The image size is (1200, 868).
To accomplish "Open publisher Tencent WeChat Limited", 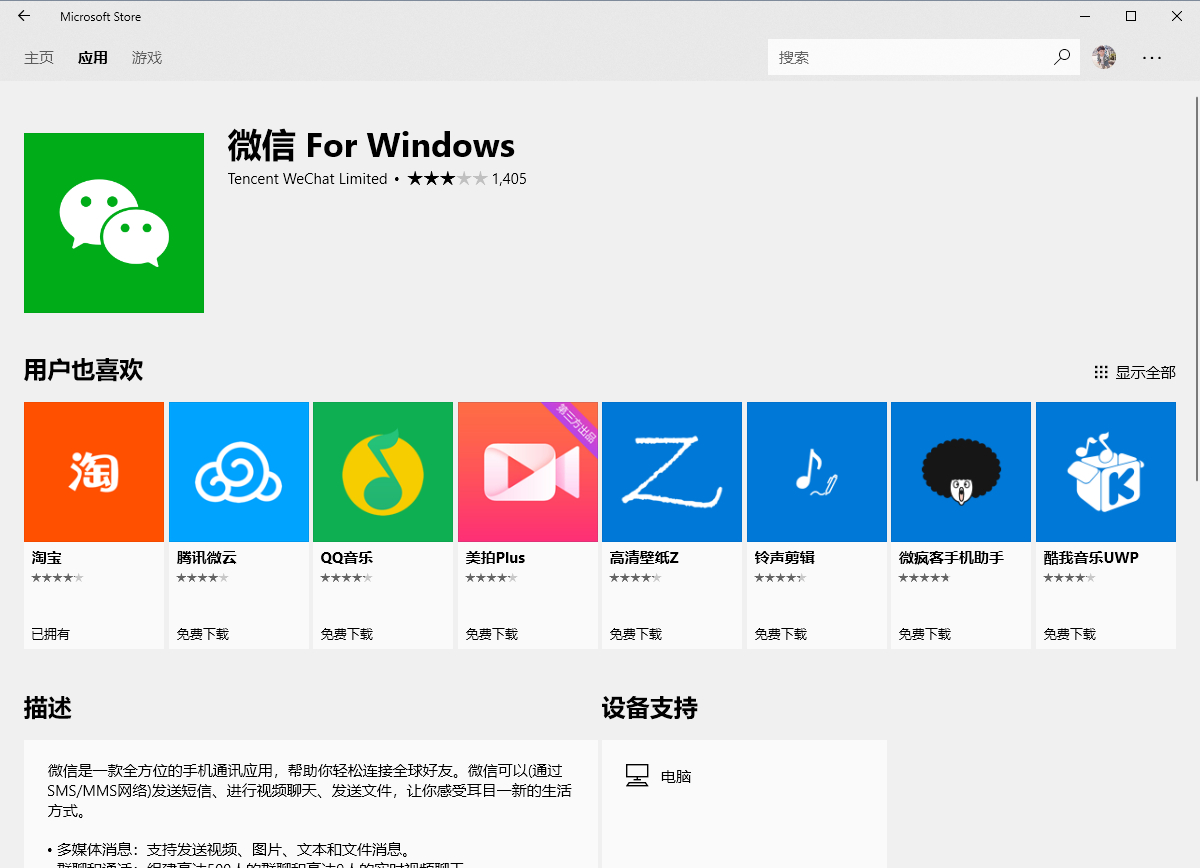I will (x=307, y=179).
